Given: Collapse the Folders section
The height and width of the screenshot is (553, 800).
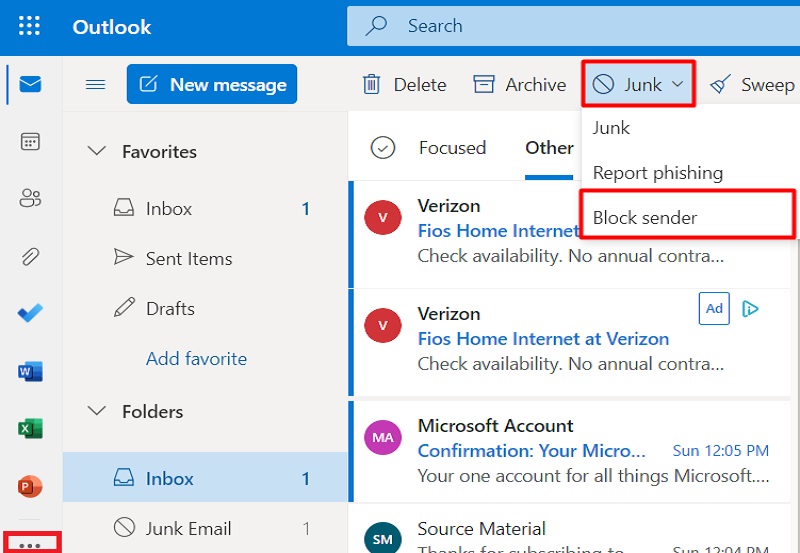Looking at the screenshot, I should [x=97, y=411].
